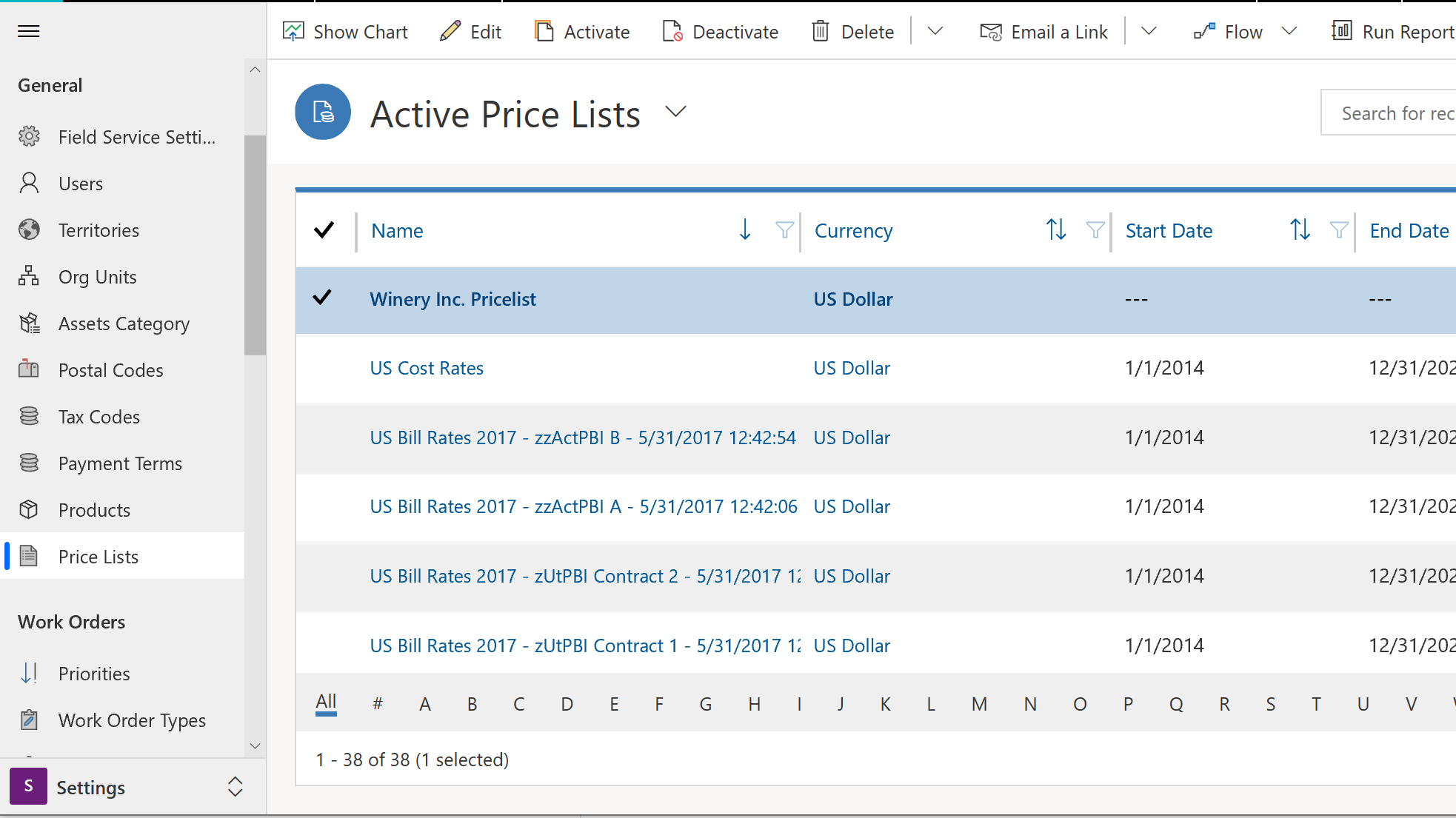The width and height of the screenshot is (1456, 818).
Task: Click the Deactivate document icon
Action: pos(672,31)
